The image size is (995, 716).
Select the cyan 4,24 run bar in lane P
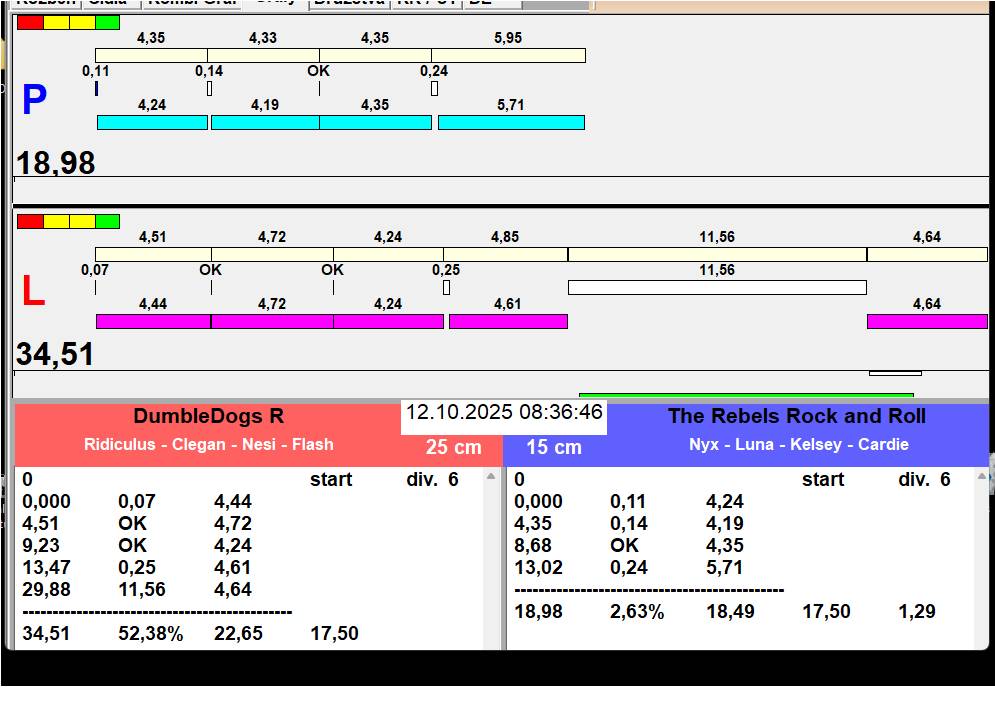click(x=152, y=122)
